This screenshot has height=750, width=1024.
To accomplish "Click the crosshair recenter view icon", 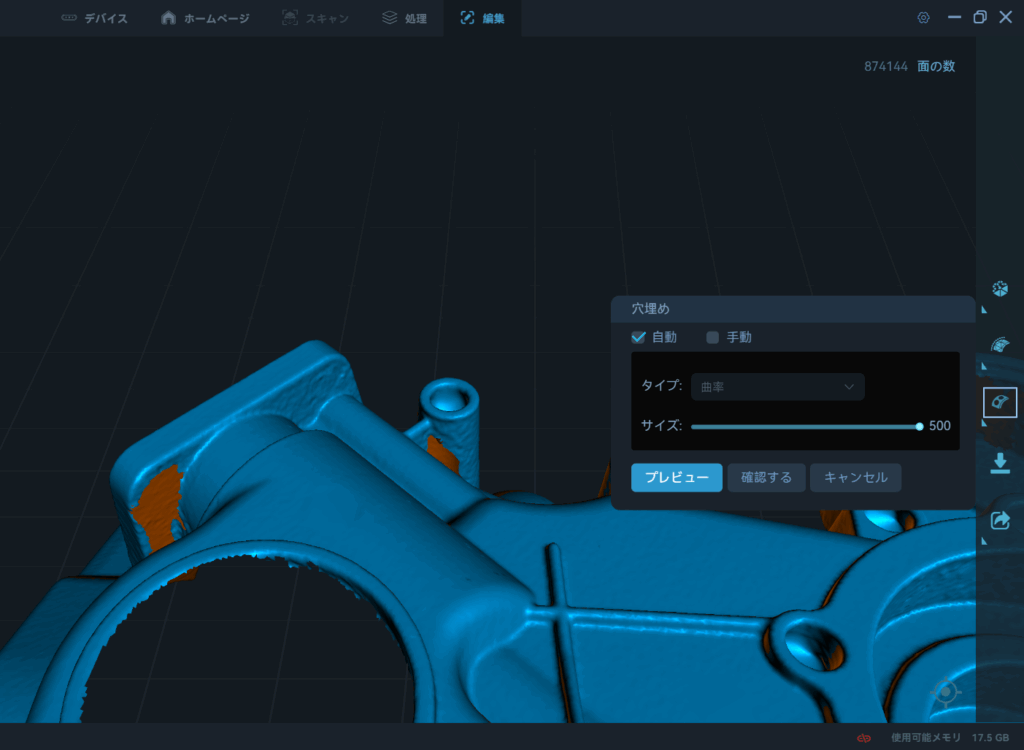I will (x=946, y=692).
